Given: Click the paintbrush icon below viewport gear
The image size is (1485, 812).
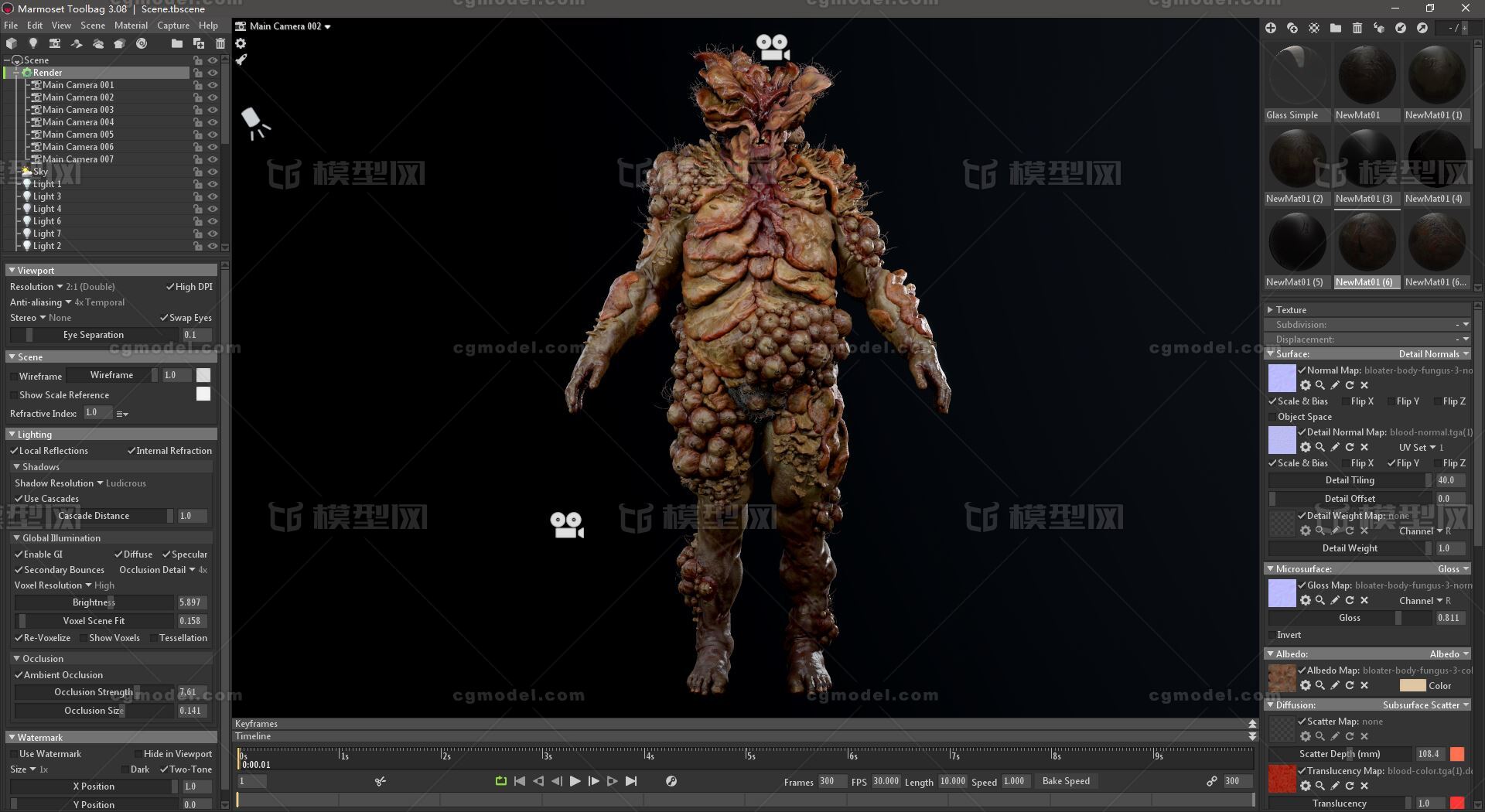Looking at the screenshot, I should pyautogui.click(x=241, y=60).
